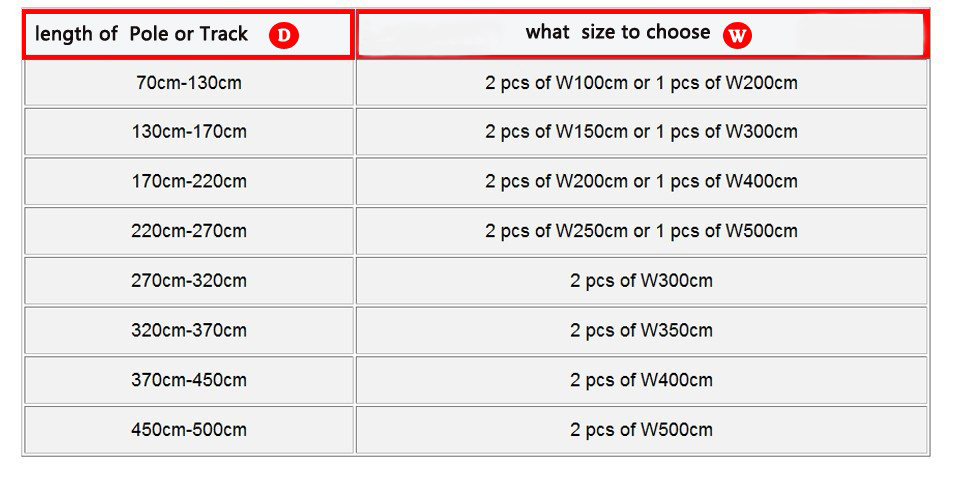The image size is (960, 481).
Task: Click the red W circle icon
Action: coord(737,35)
